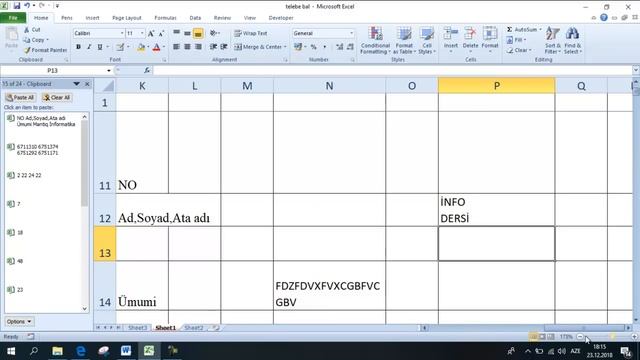This screenshot has width=640, height=360.
Task: Toggle align text left
Action: tap(176, 47)
